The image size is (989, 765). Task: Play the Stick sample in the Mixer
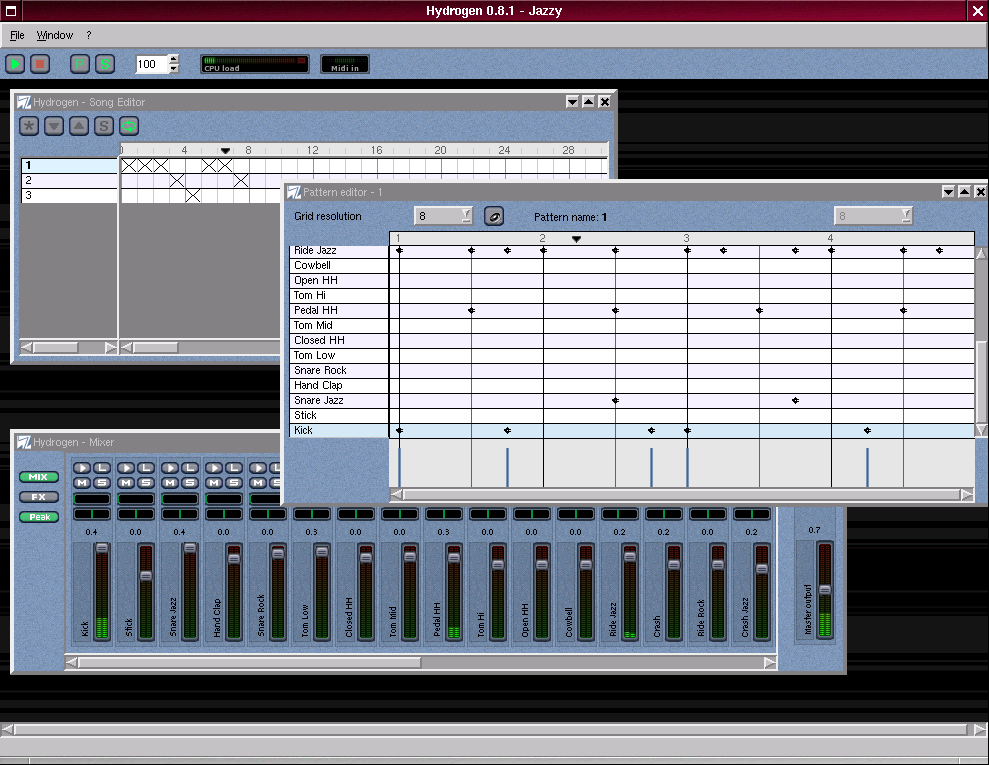coord(126,468)
